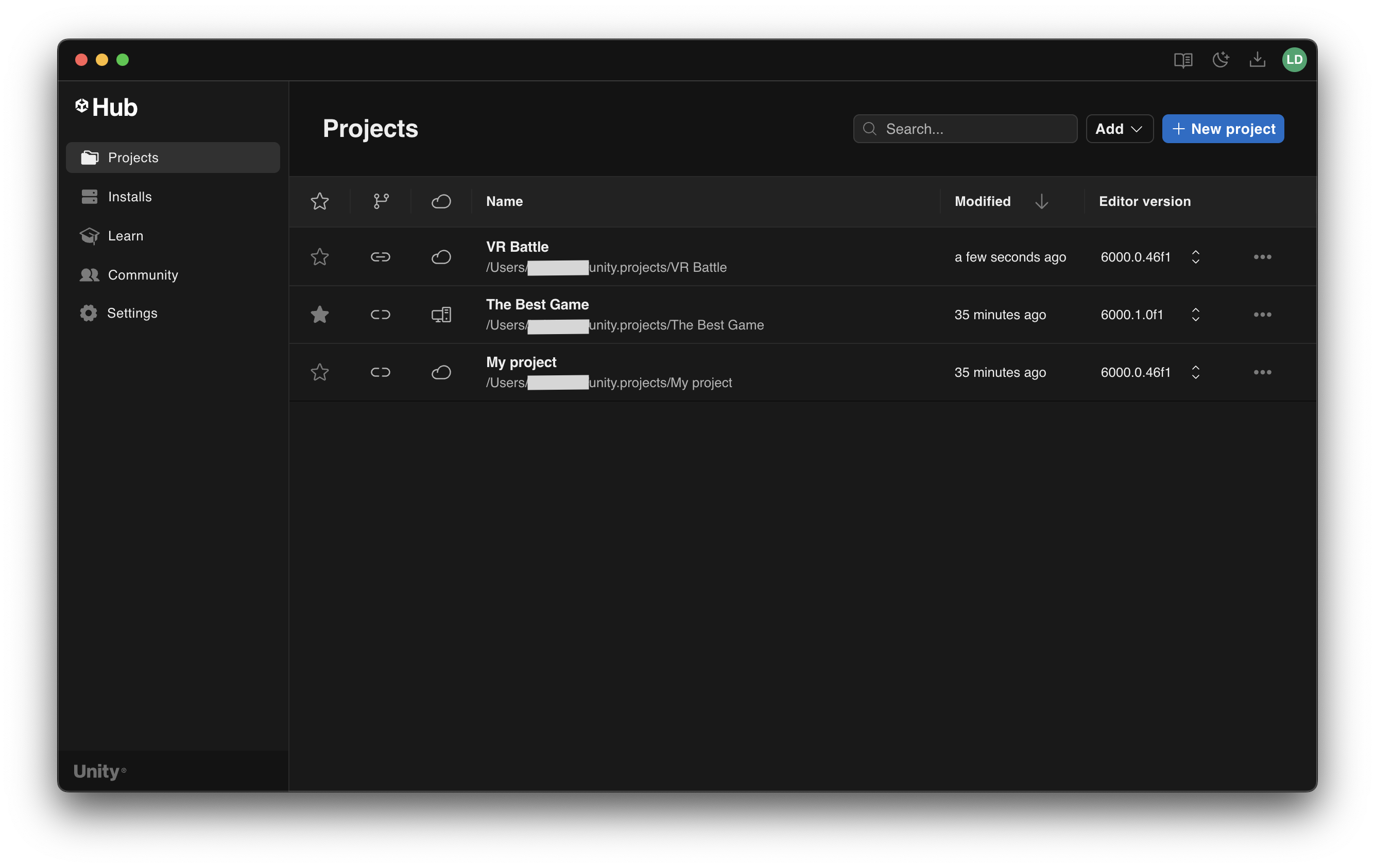Sort by favorites star column header
The width and height of the screenshot is (1375, 868).
pyautogui.click(x=320, y=201)
